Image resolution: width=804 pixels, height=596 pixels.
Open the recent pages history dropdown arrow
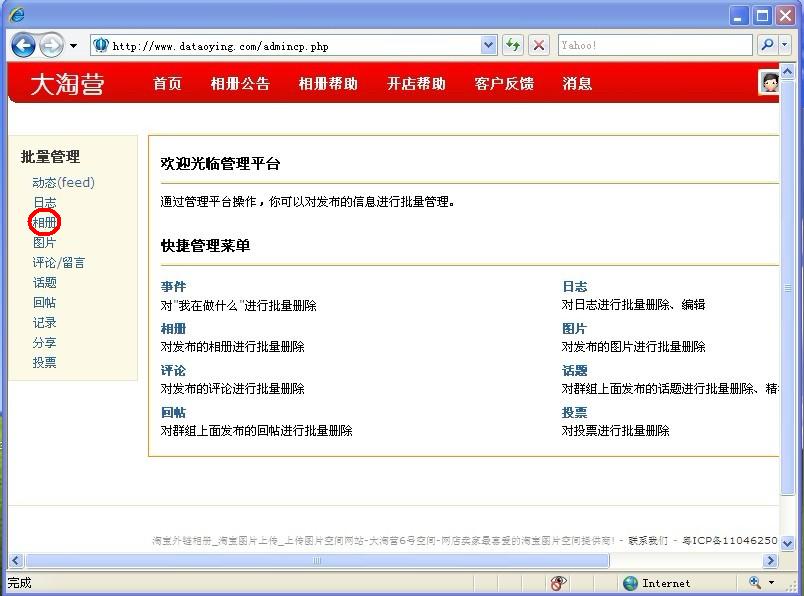pyautogui.click(x=74, y=46)
